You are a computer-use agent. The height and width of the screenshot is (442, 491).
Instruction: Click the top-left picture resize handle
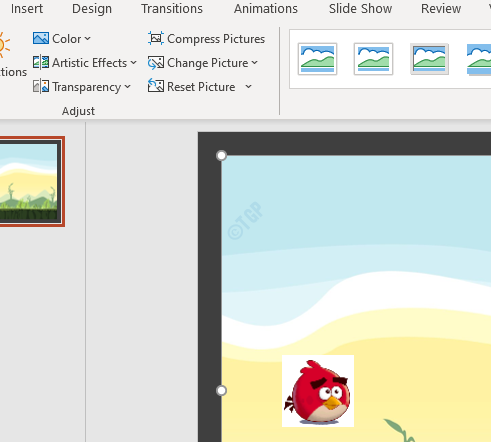pos(221,156)
